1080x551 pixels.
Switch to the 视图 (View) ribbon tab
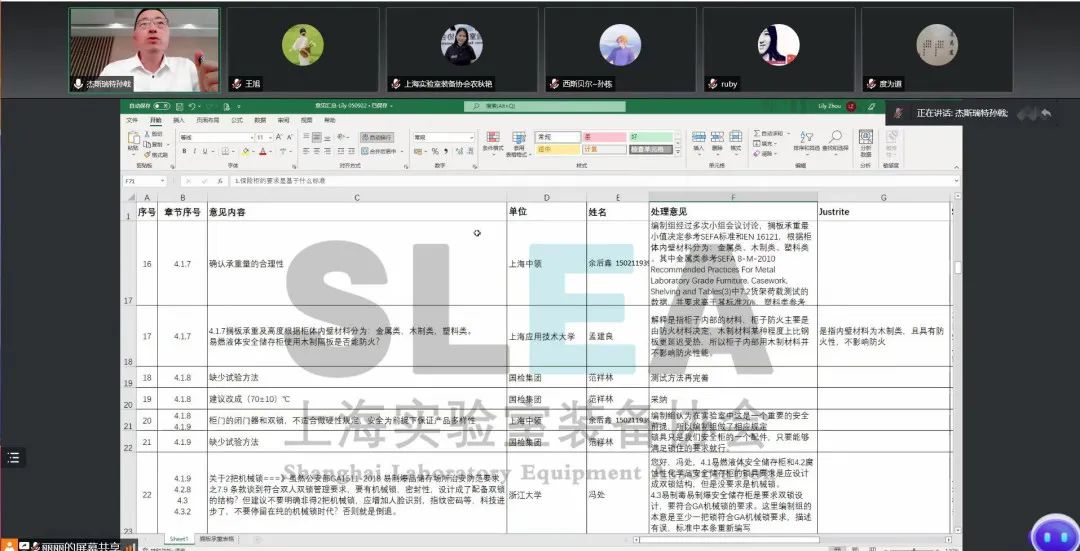(x=307, y=120)
